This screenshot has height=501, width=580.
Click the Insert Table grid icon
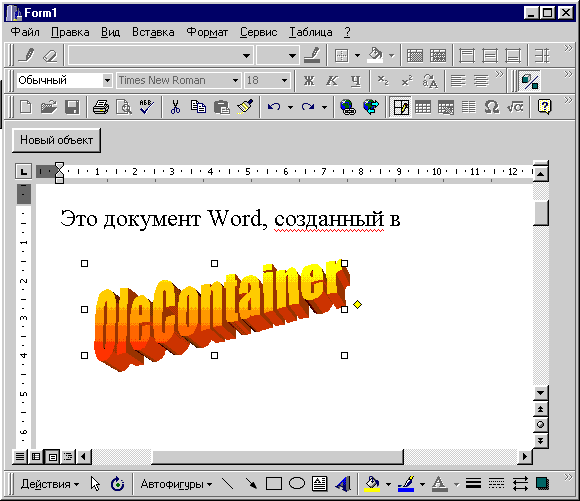point(423,107)
